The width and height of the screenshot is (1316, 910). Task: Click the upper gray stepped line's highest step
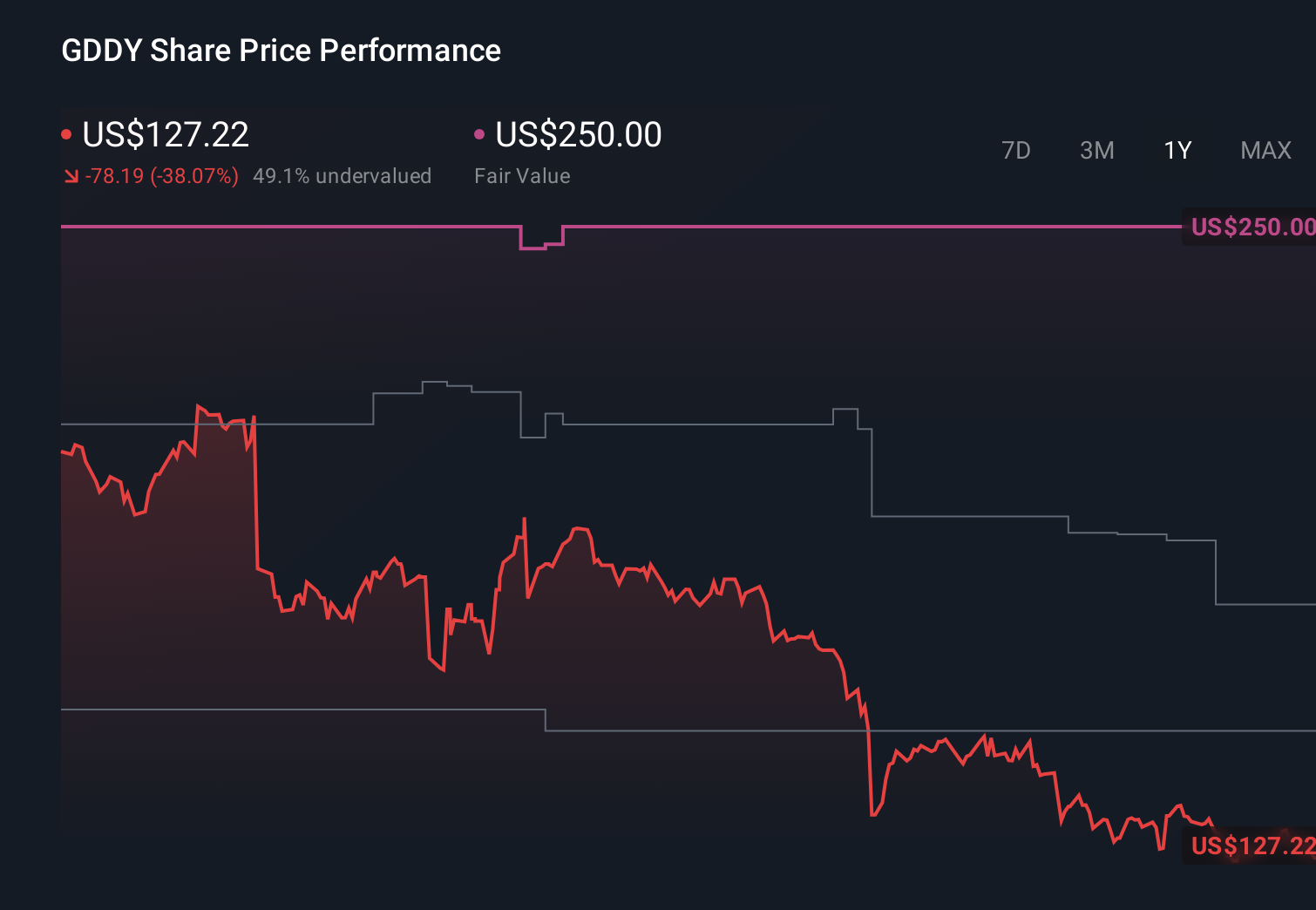click(x=434, y=383)
